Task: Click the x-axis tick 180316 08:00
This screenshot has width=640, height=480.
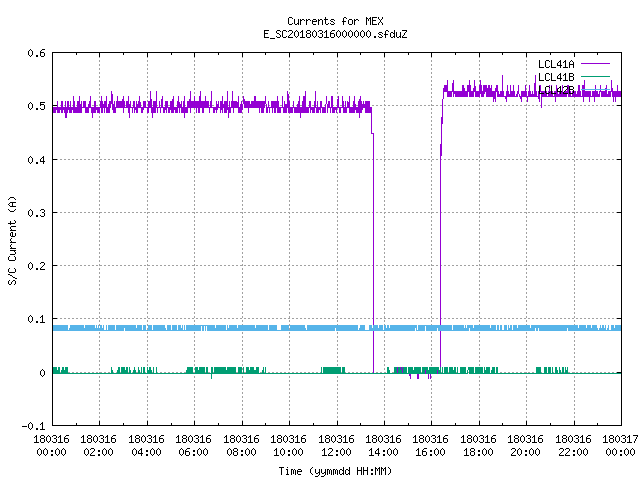Action: 241,446
